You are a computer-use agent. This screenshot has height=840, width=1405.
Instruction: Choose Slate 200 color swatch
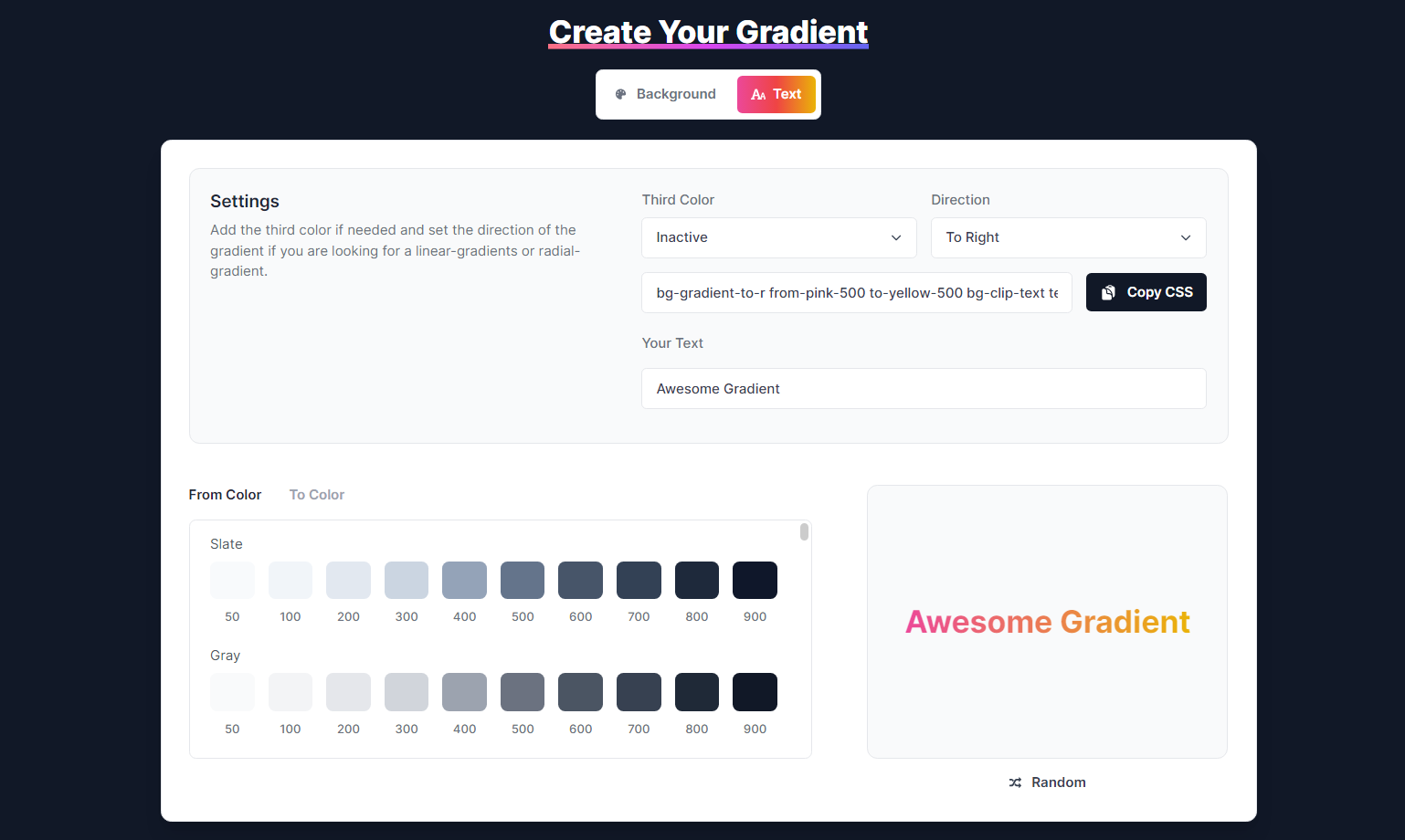348,580
